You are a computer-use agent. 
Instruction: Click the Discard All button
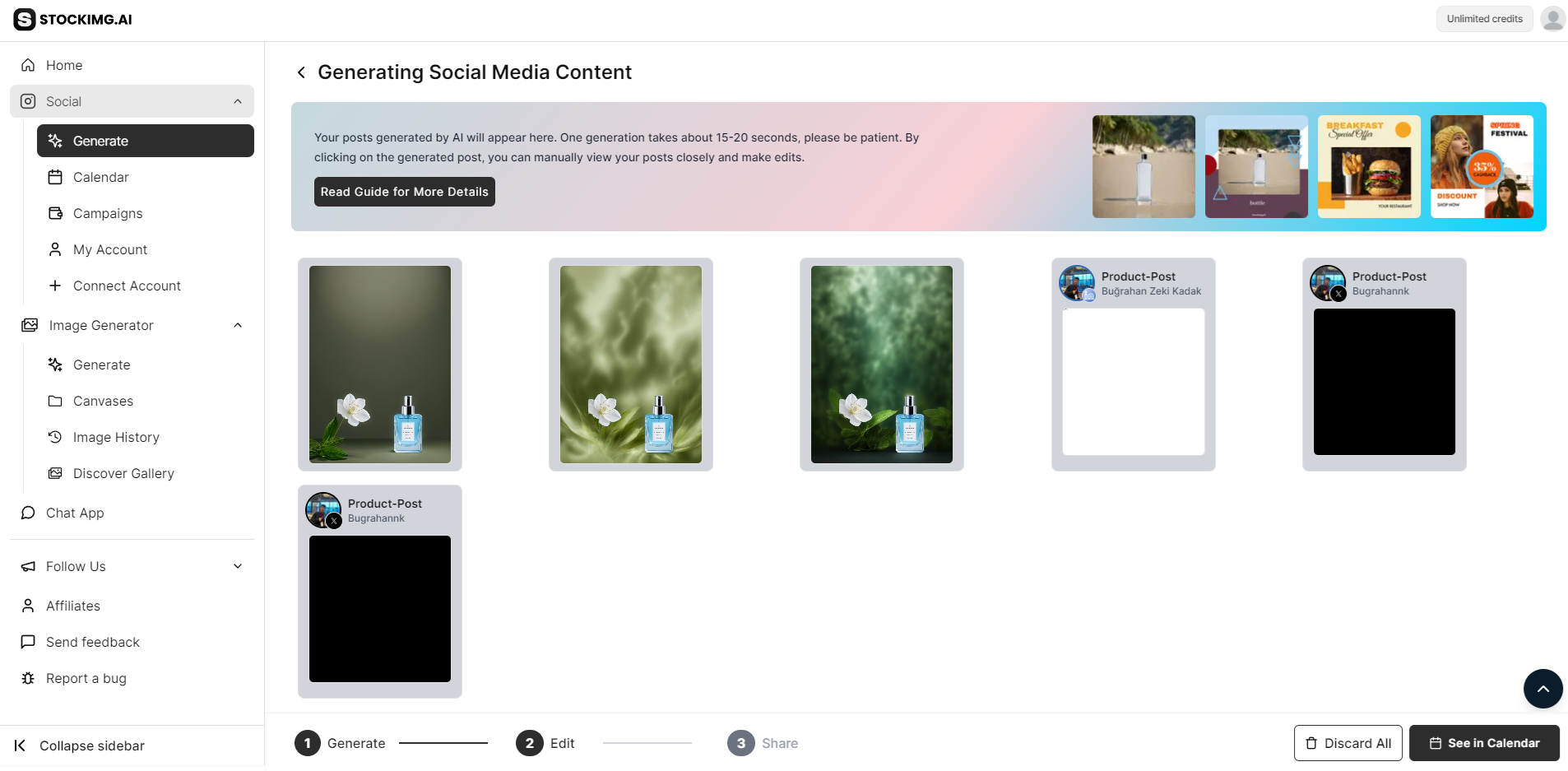pos(1348,742)
